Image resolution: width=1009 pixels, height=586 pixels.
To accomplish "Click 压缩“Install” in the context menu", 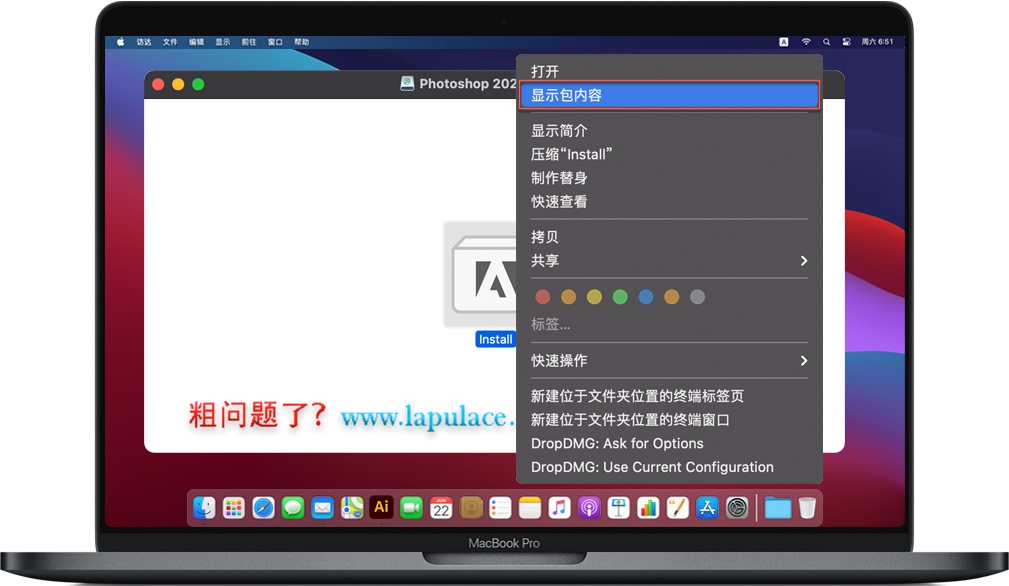I will click(572, 154).
